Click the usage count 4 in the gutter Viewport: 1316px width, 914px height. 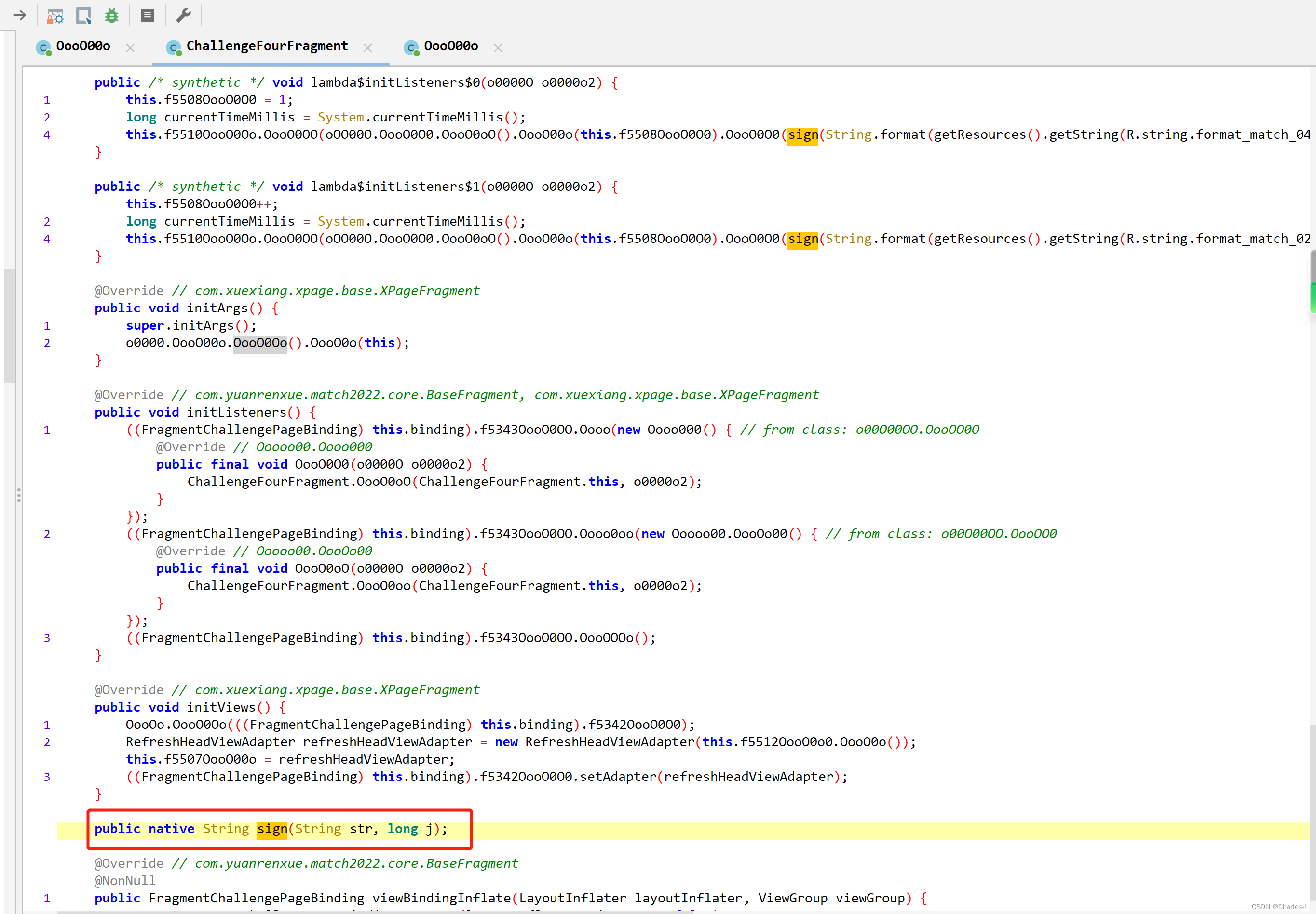(47, 134)
